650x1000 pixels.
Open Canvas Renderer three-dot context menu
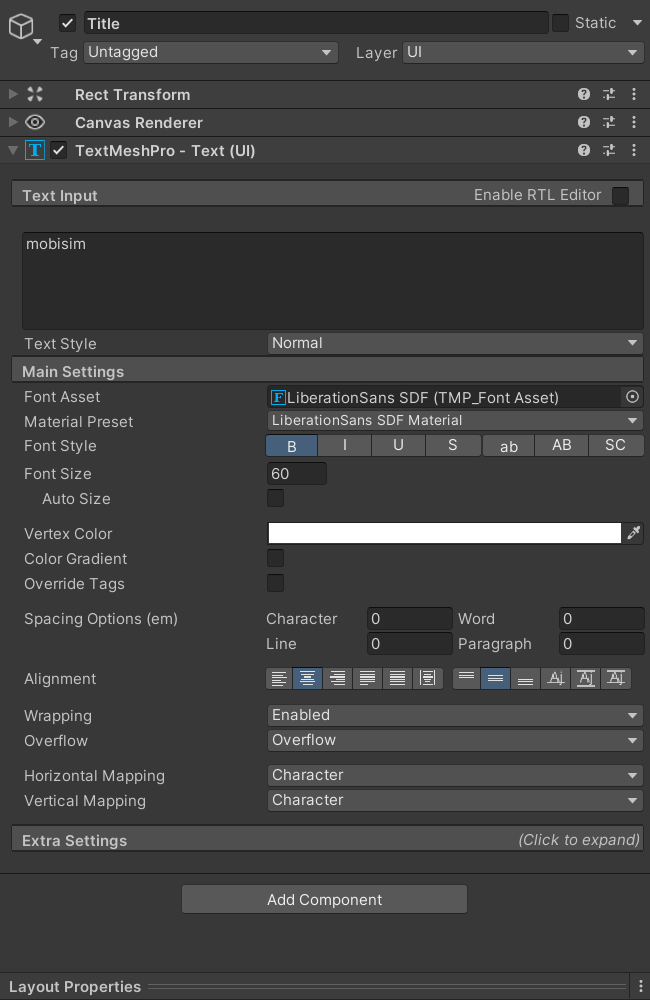tap(634, 122)
